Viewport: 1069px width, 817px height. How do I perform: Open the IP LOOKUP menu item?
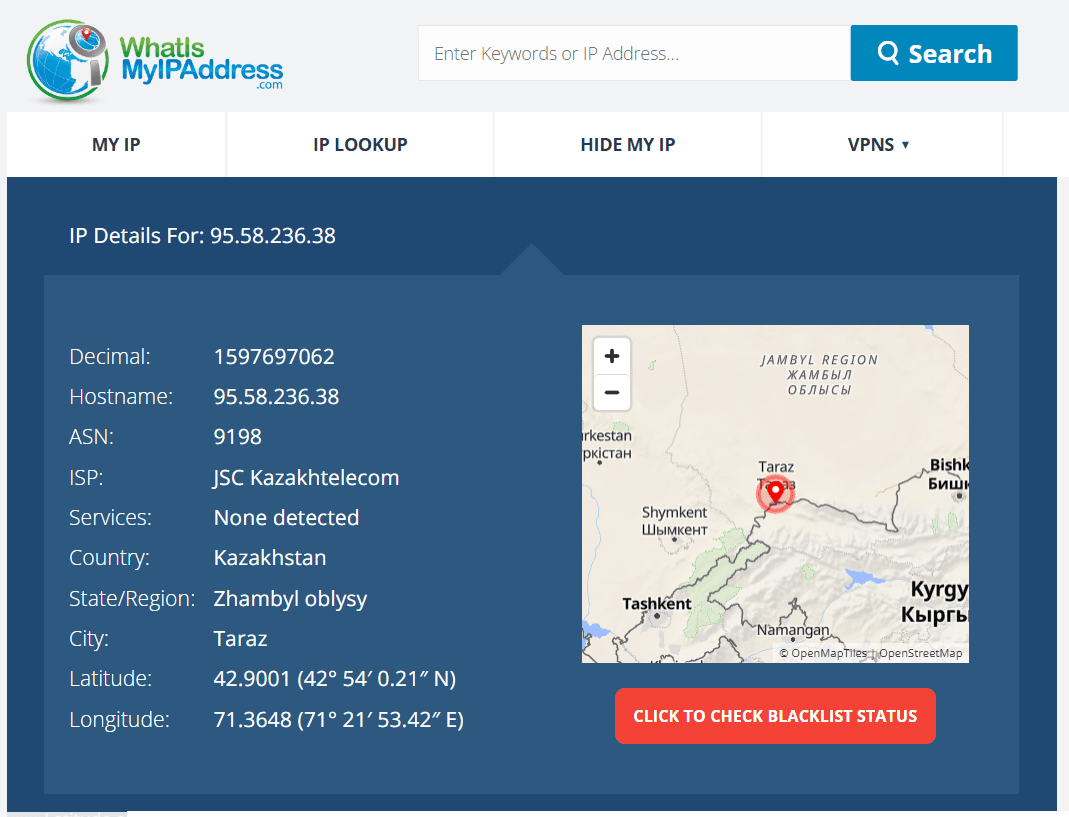click(360, 145)
